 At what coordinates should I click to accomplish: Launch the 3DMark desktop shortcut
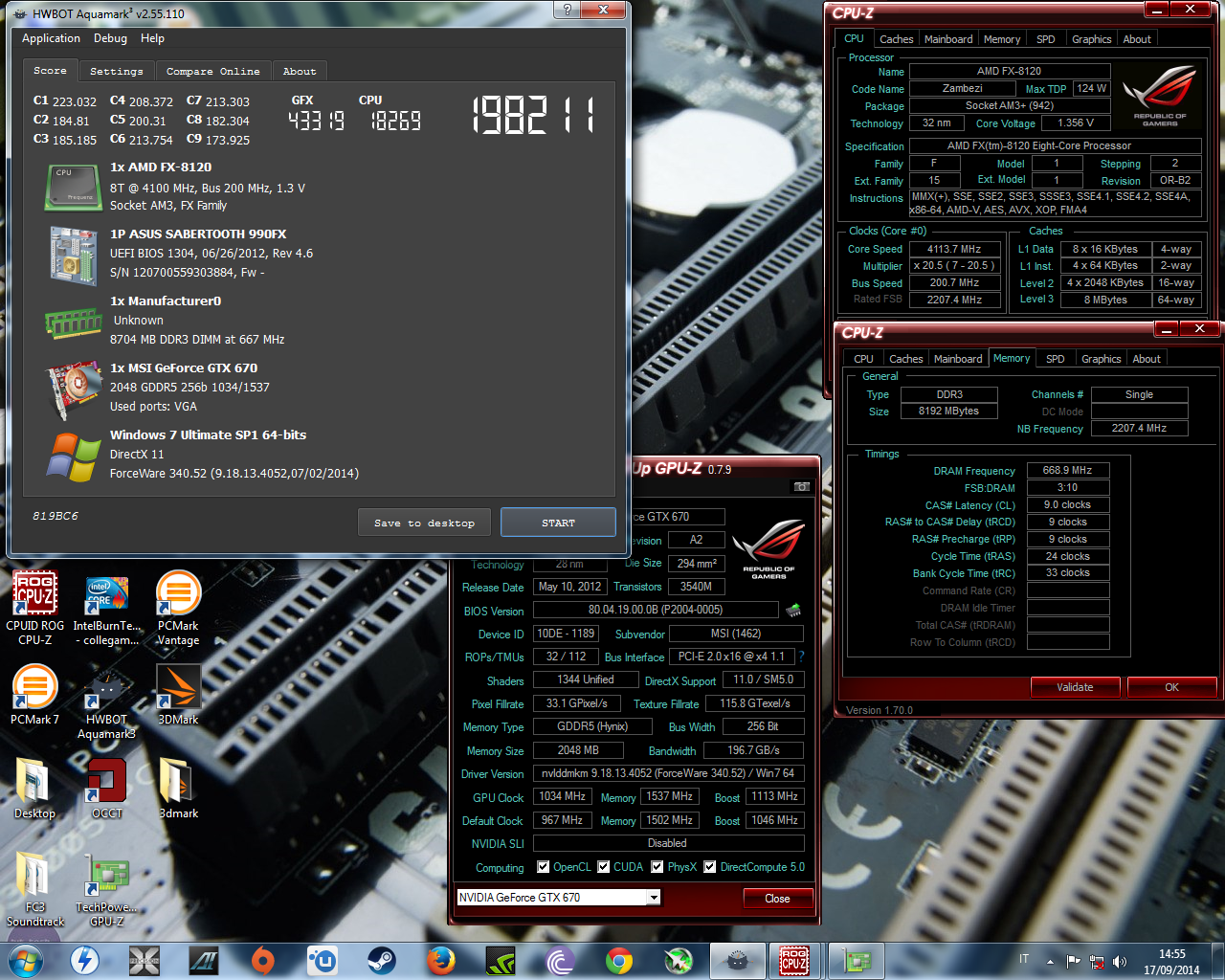pos(178,696)
